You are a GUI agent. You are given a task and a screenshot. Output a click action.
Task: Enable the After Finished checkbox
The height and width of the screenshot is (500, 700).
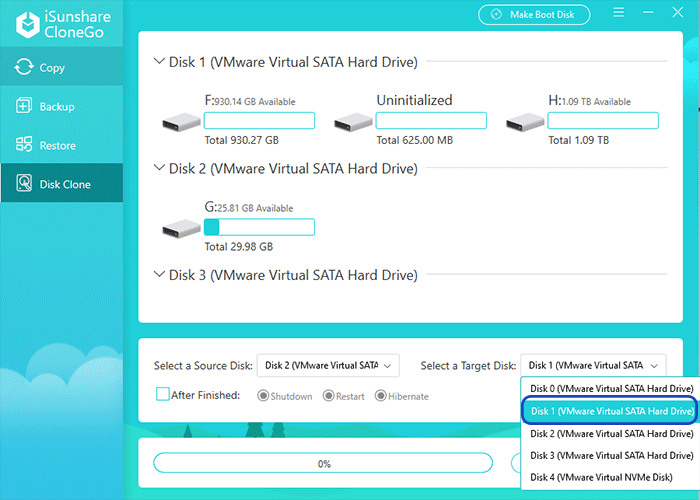click(162, 395)
